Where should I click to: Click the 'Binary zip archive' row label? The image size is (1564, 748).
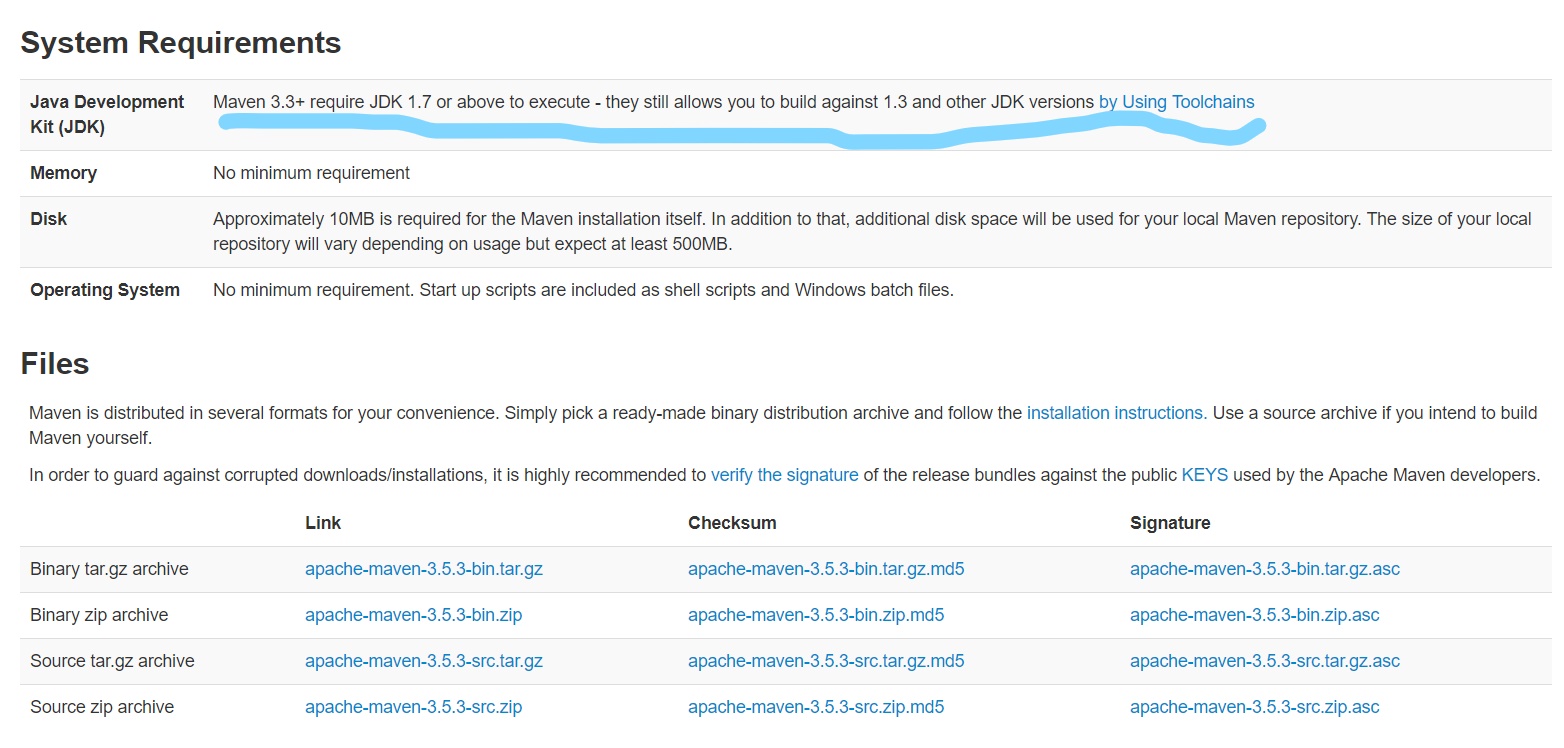pyautogui.click(x=99, y=615)
